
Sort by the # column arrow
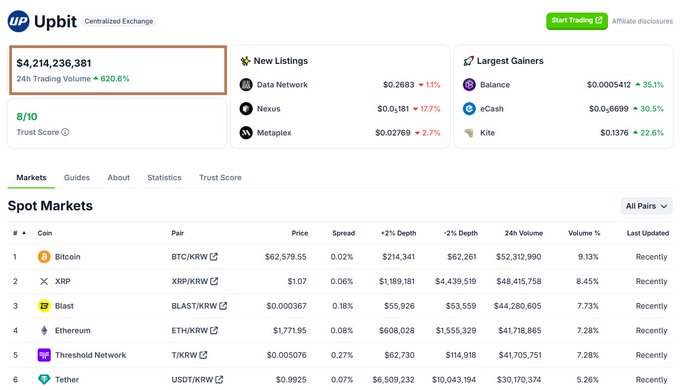click(24, 233)
